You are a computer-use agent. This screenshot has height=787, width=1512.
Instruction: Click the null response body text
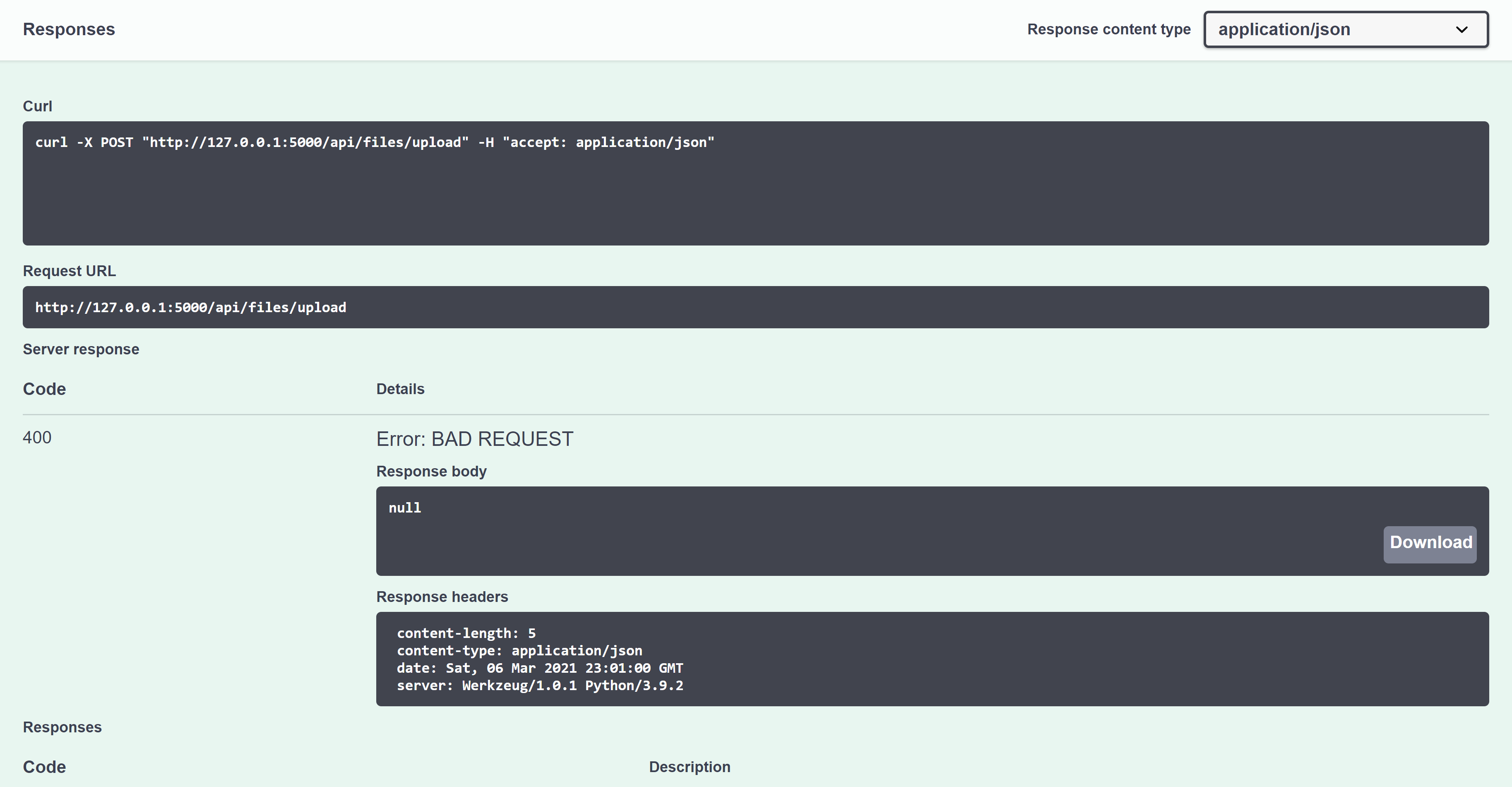(x=404, y=508)
